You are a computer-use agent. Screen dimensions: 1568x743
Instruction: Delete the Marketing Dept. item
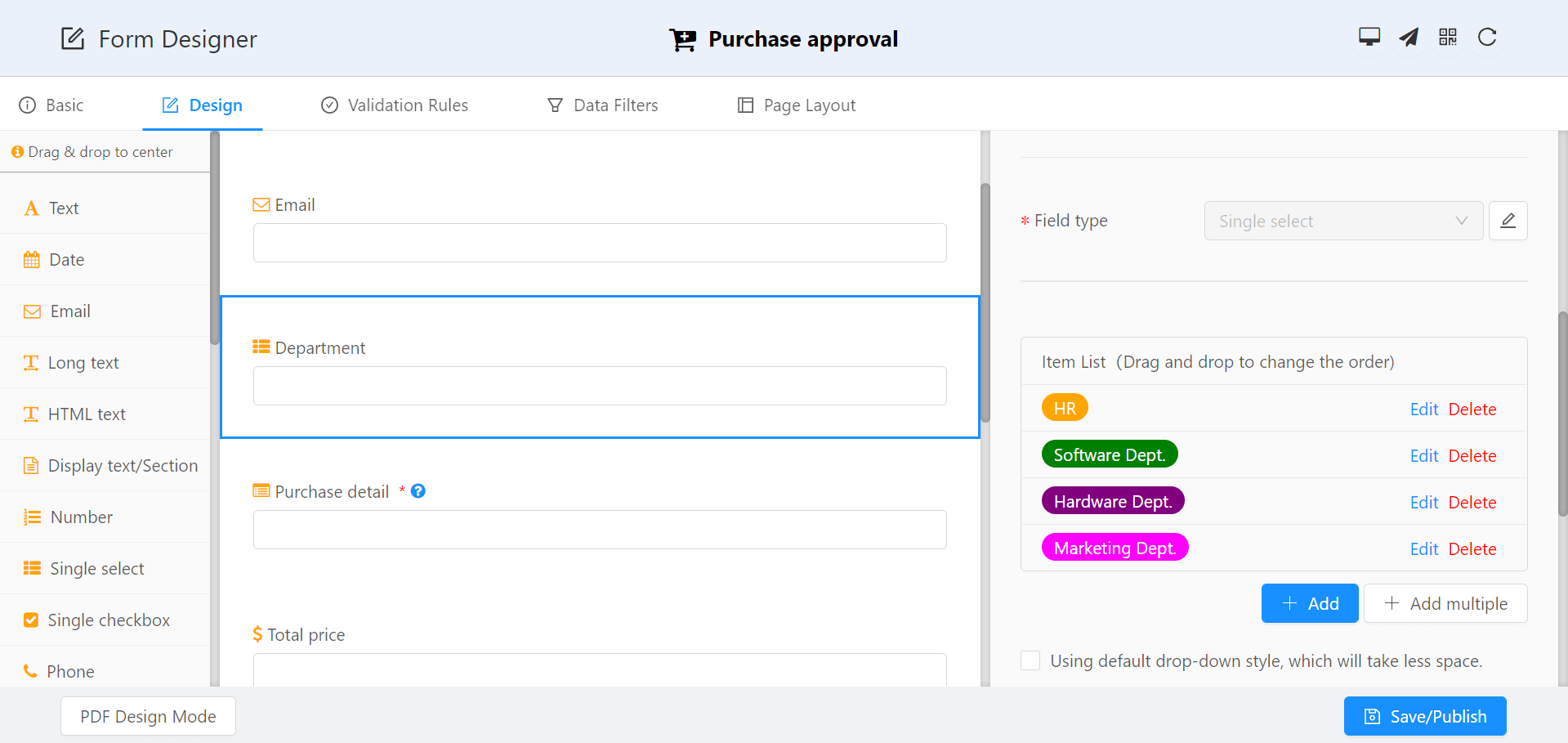click(x=1472, y=549)
